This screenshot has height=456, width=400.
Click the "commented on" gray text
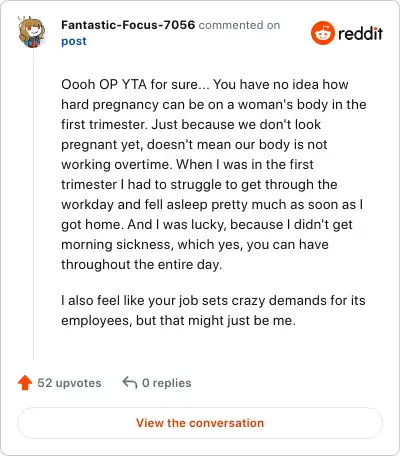pos(239,25)
